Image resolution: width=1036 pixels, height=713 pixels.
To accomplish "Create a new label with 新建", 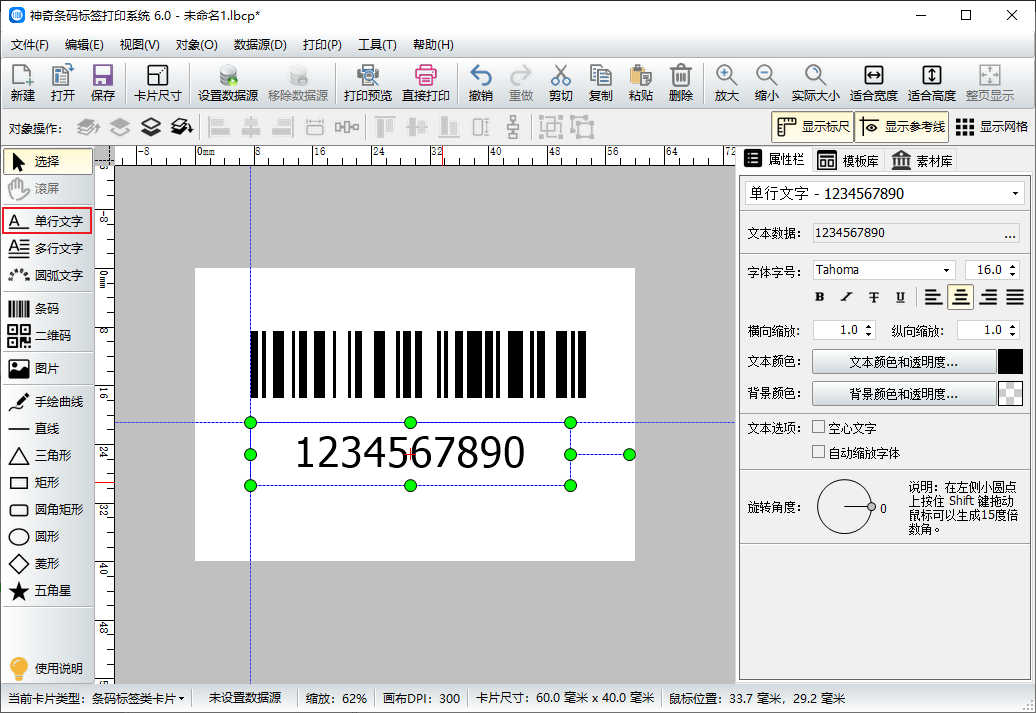I will point(22,83).
